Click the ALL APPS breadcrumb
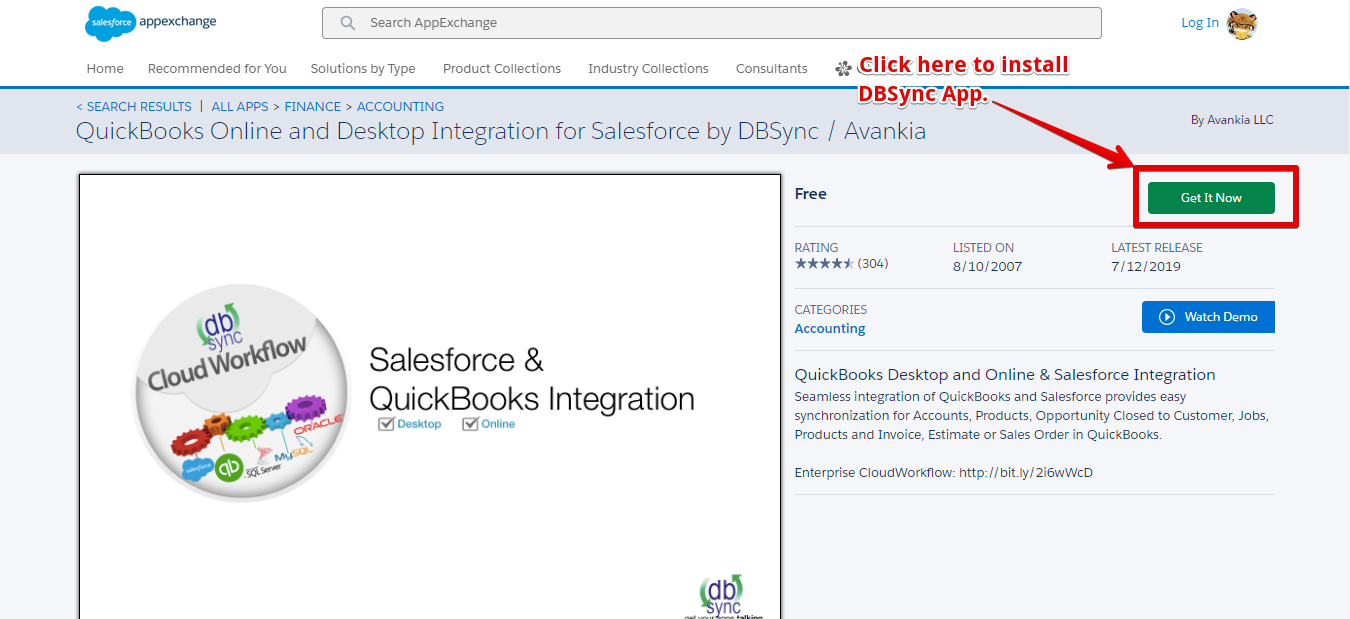1350x619 pixels. [240, 106]
